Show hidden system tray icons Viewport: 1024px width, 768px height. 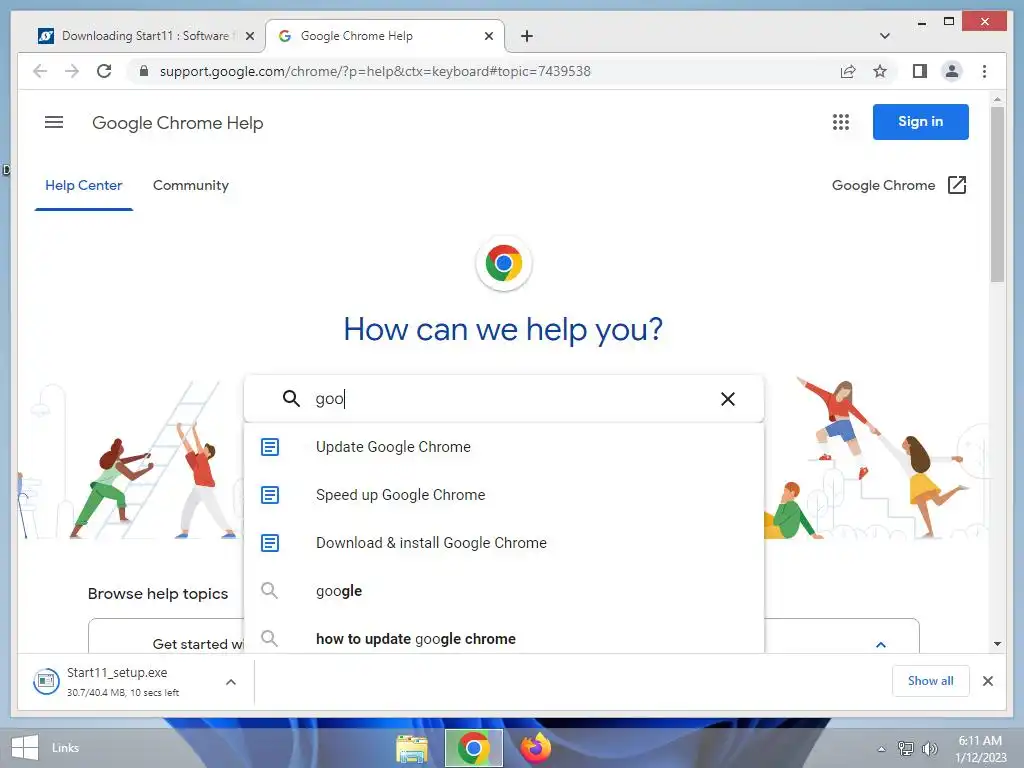(881, 749)
